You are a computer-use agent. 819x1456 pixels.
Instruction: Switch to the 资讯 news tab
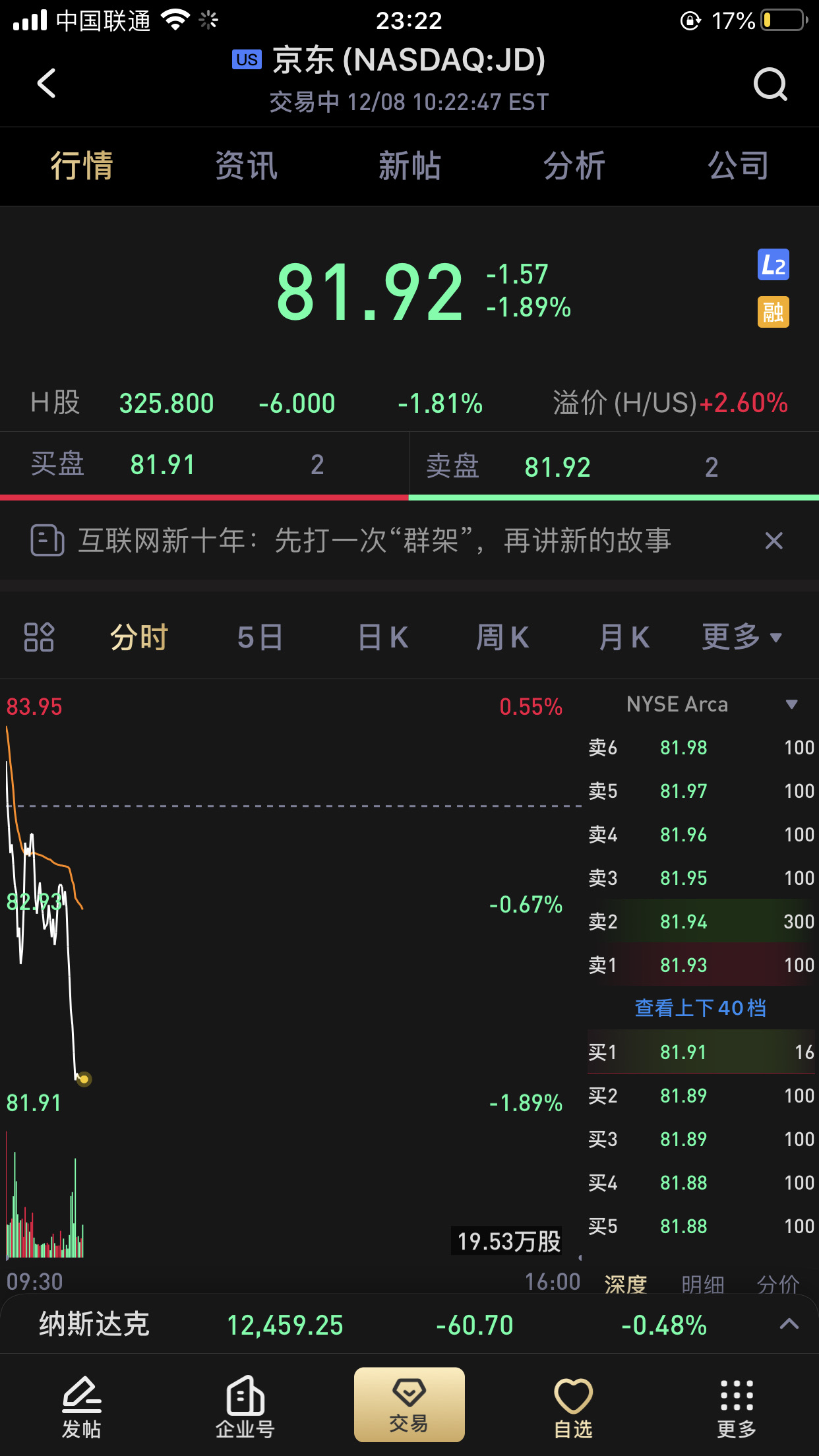coord(246,166)
